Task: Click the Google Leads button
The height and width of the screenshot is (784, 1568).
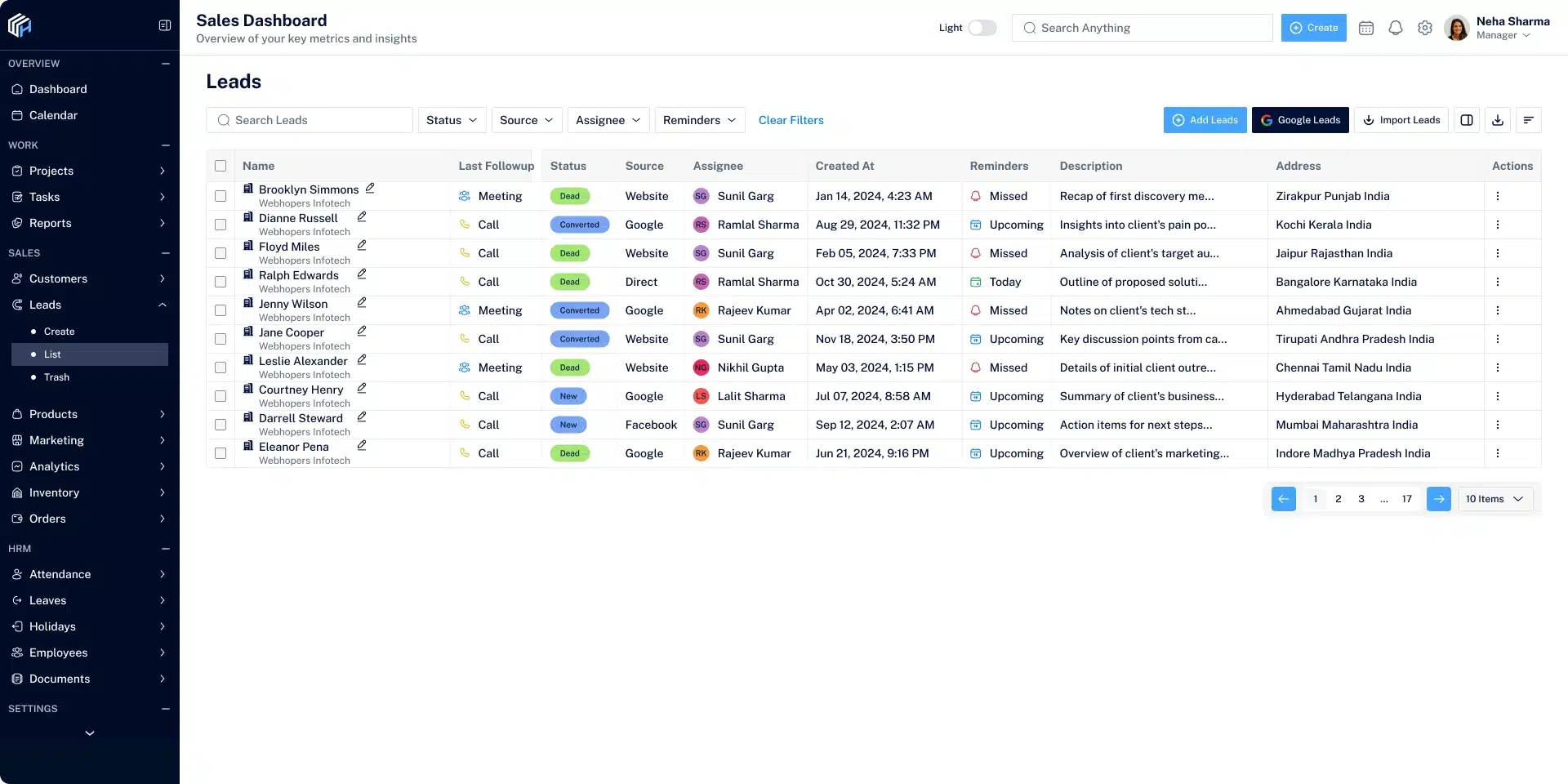Action: click(x=1300, y=120)
